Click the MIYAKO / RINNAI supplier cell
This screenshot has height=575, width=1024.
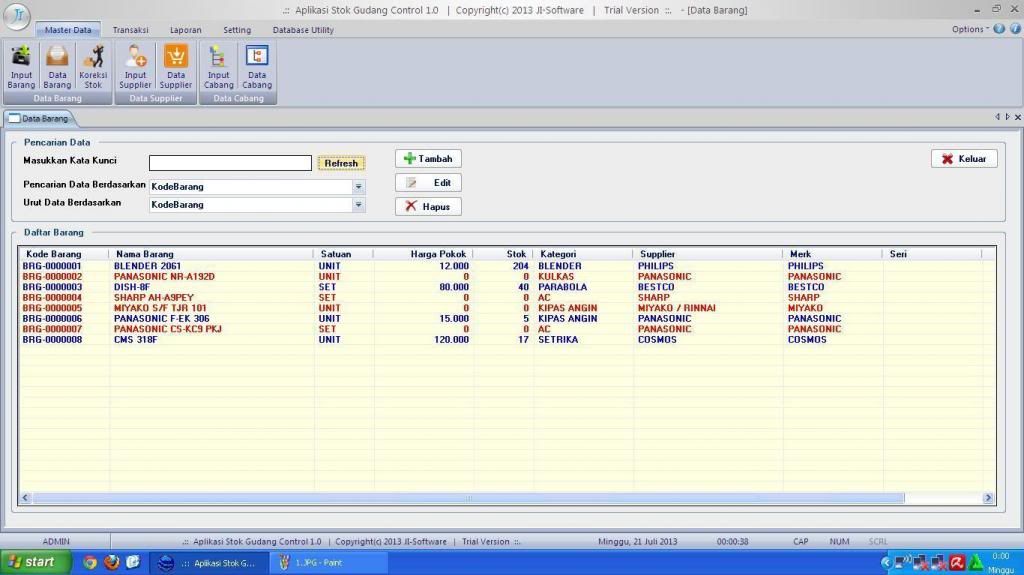[x=677, y=308]
